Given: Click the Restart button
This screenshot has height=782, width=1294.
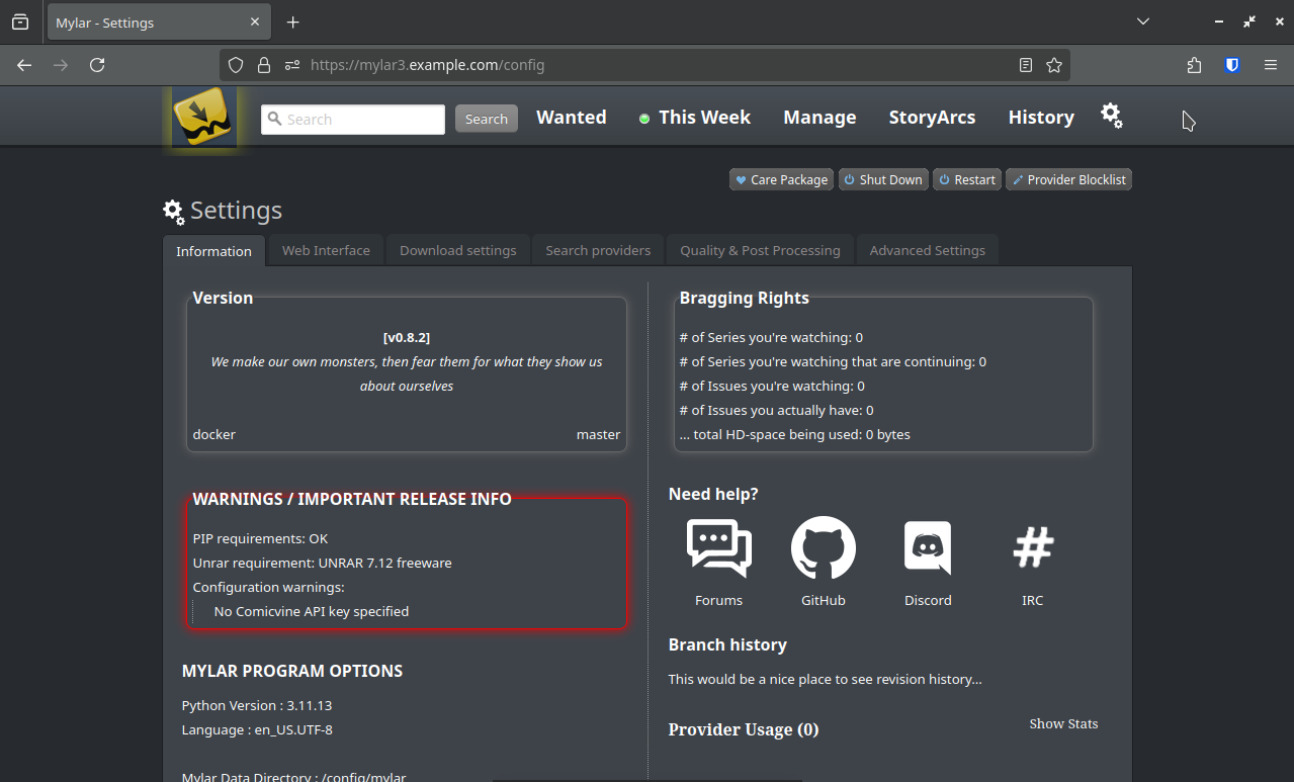Looking at the screenshot, I should (966, 180).
